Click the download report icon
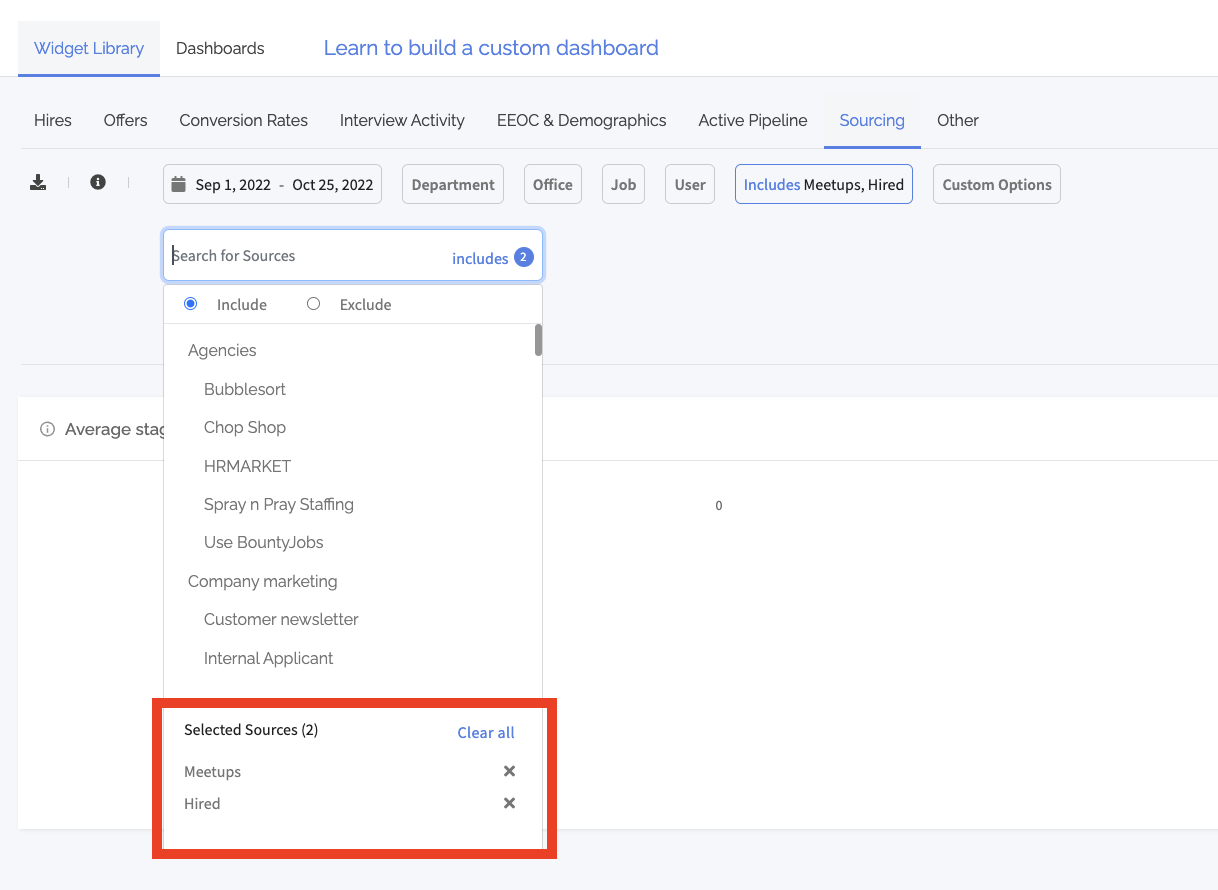Image resolution: width=1218 pixels, height=890 pixels. [38, 182]
